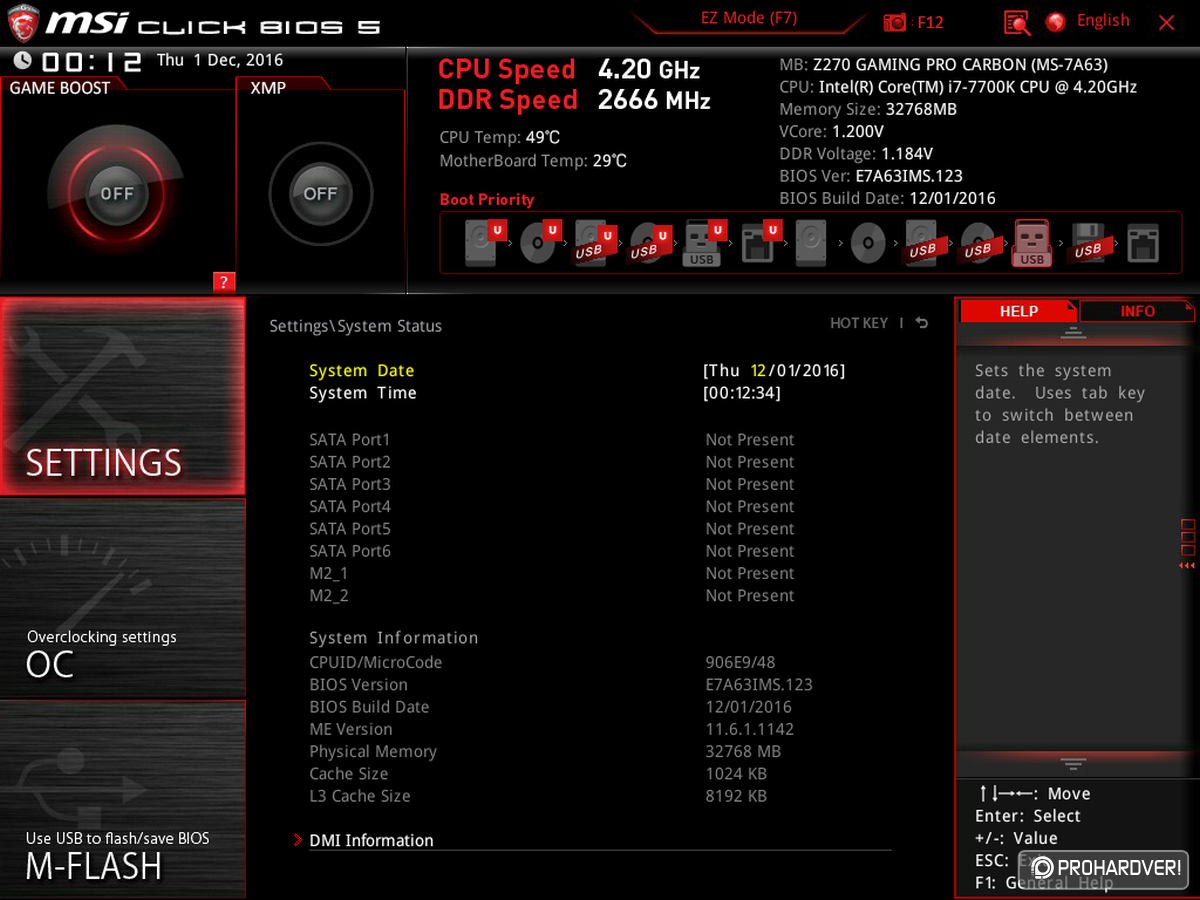Expand the DMI Information submenu
The image size is (1200, 900).
coord(371,841)
